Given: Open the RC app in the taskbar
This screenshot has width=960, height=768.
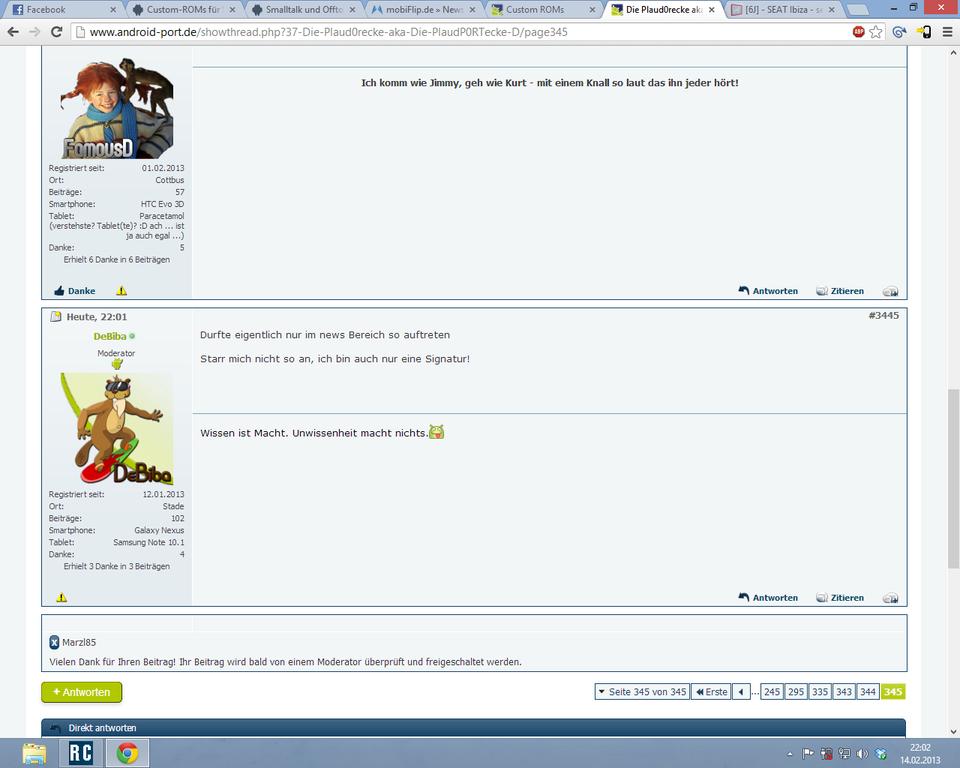Looking at the screenshot, I should click(80, 752).
